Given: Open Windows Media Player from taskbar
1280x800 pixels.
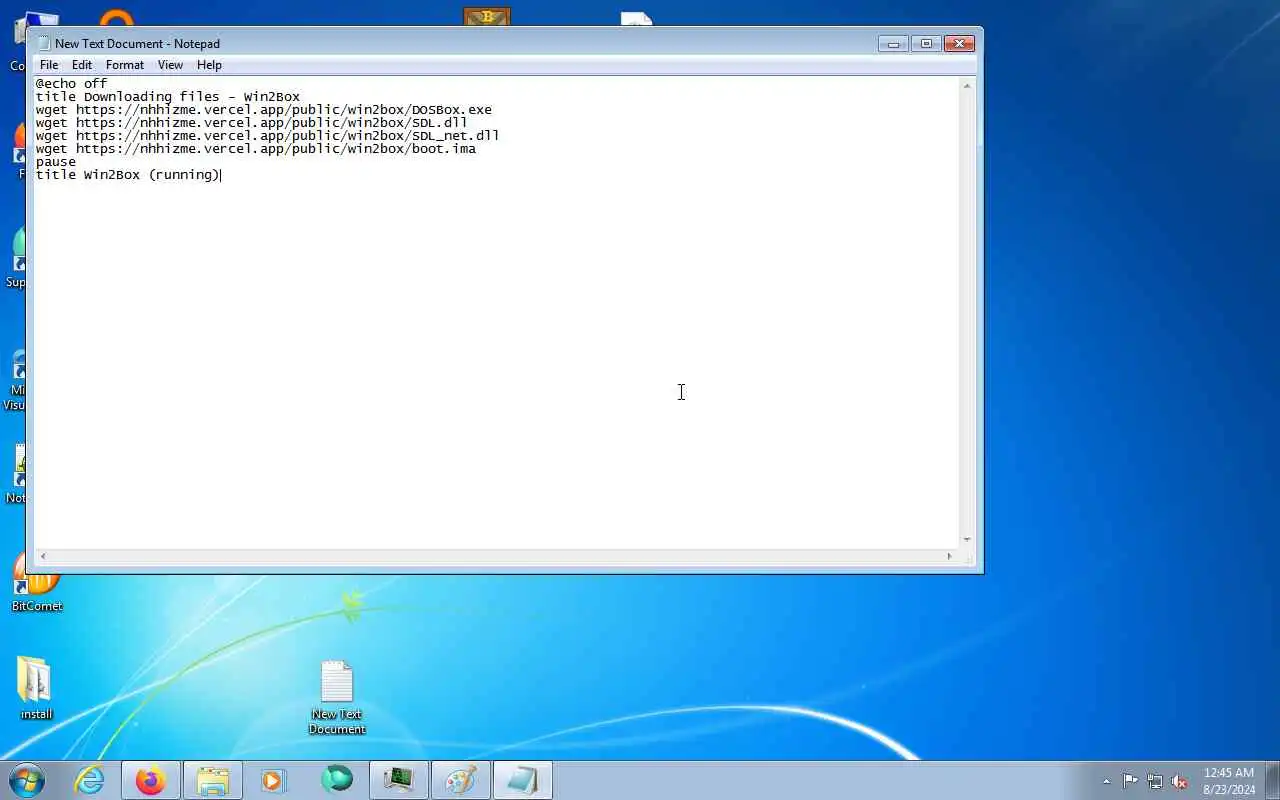Looking at the screenshot, I should (274, 780).
